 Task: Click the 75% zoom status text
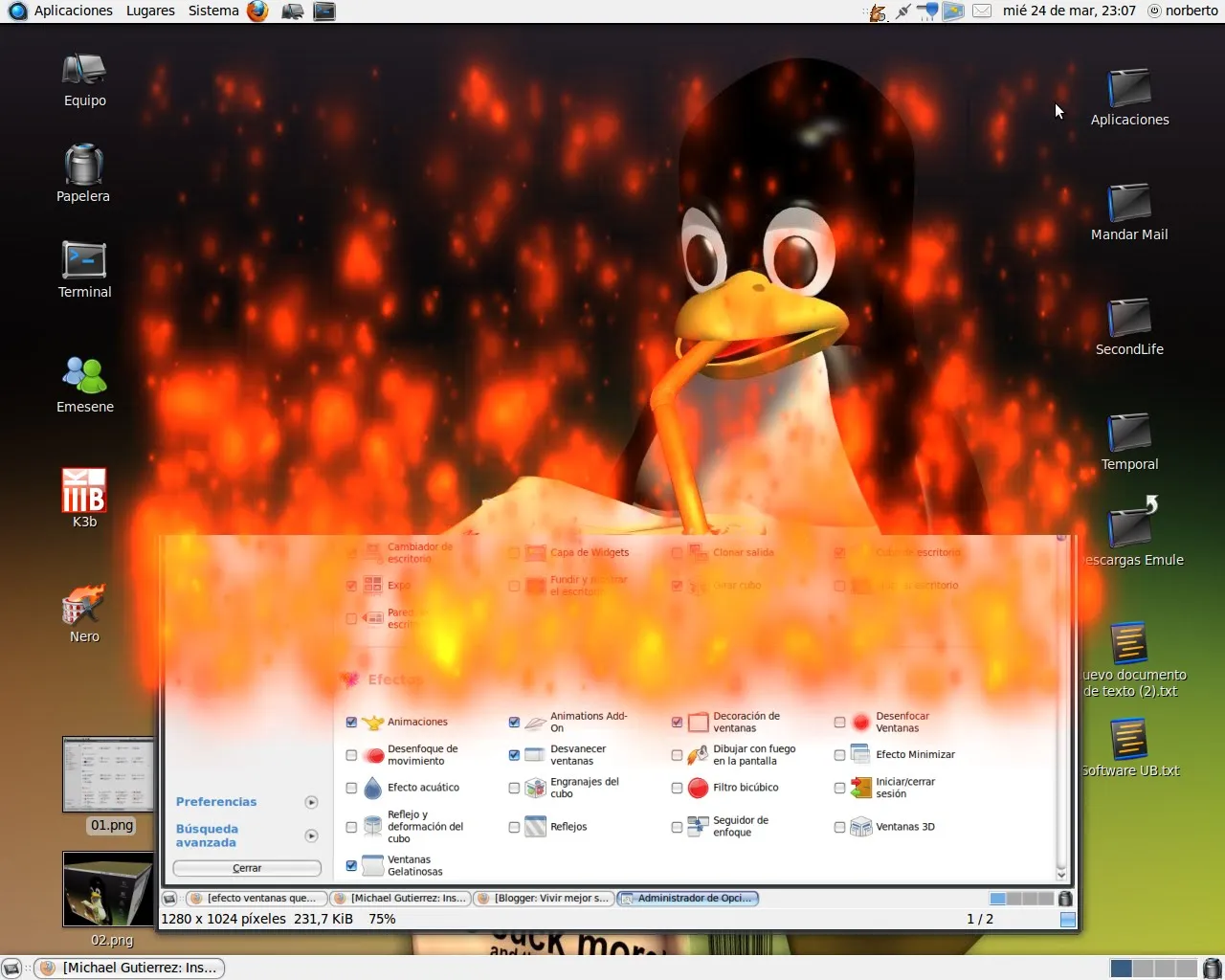pos(382,919)
